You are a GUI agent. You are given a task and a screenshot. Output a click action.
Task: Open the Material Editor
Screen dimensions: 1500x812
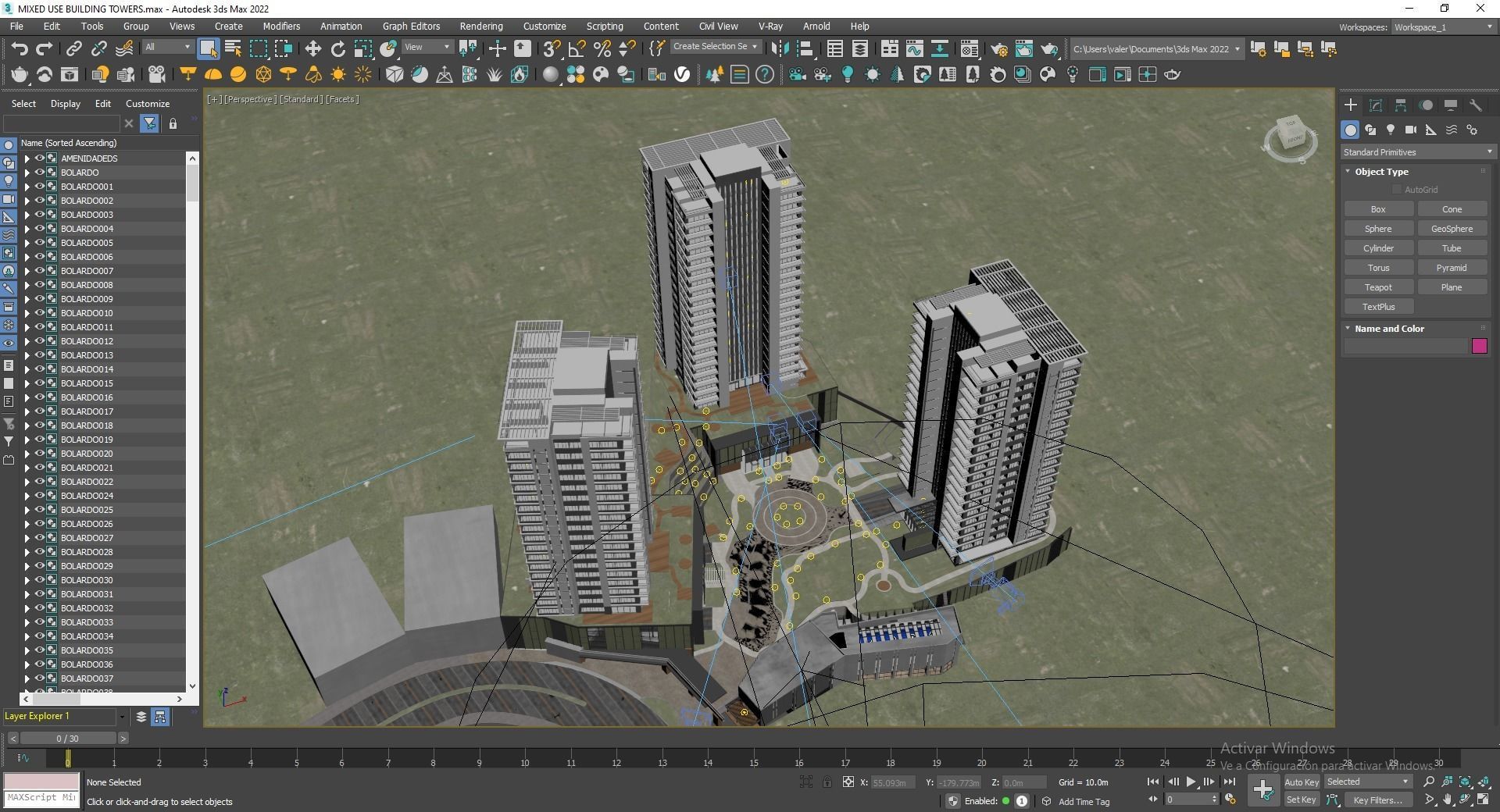point(969,48)
